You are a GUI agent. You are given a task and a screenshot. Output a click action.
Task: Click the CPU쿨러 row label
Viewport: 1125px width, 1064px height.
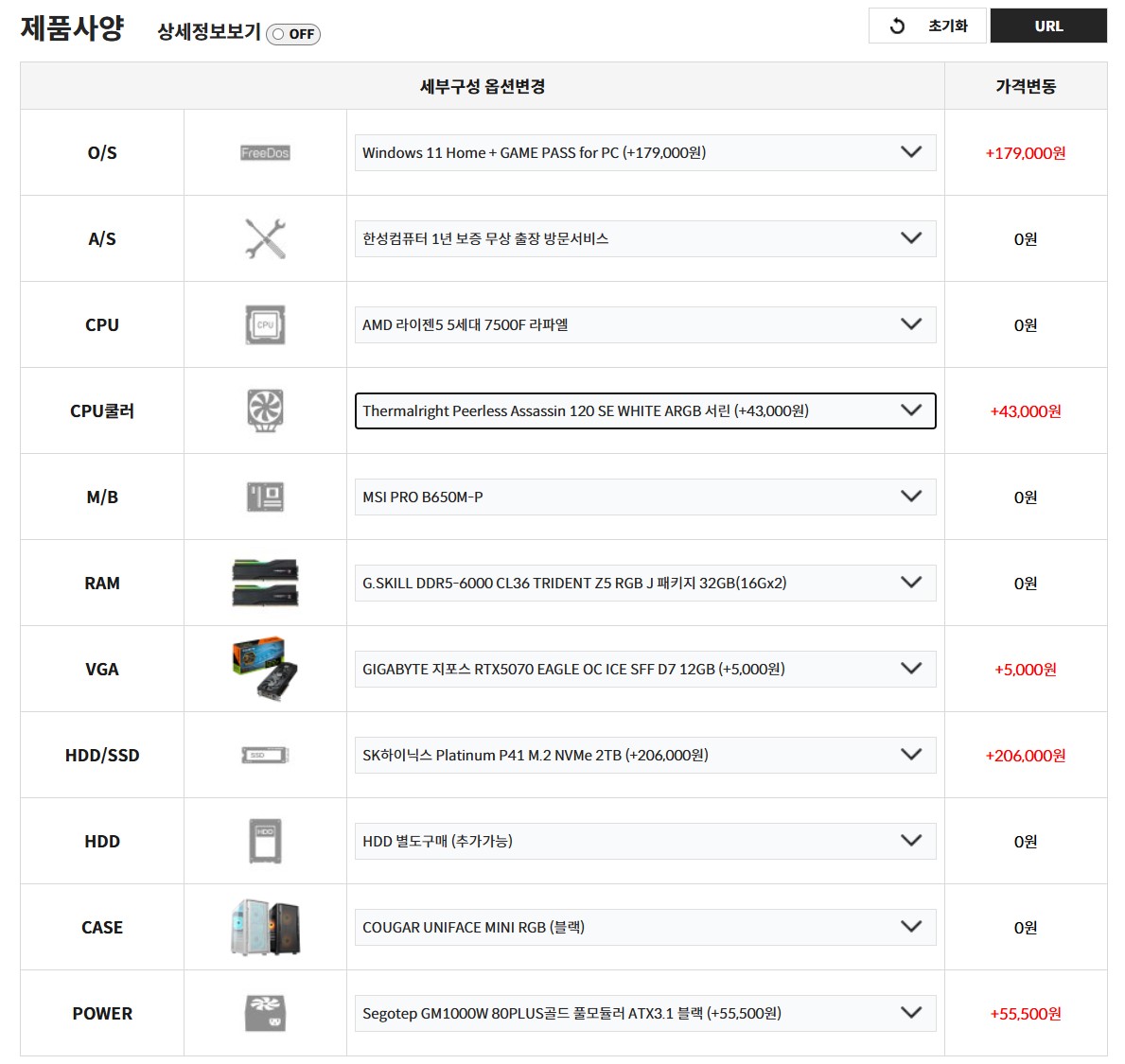[102, 410]
